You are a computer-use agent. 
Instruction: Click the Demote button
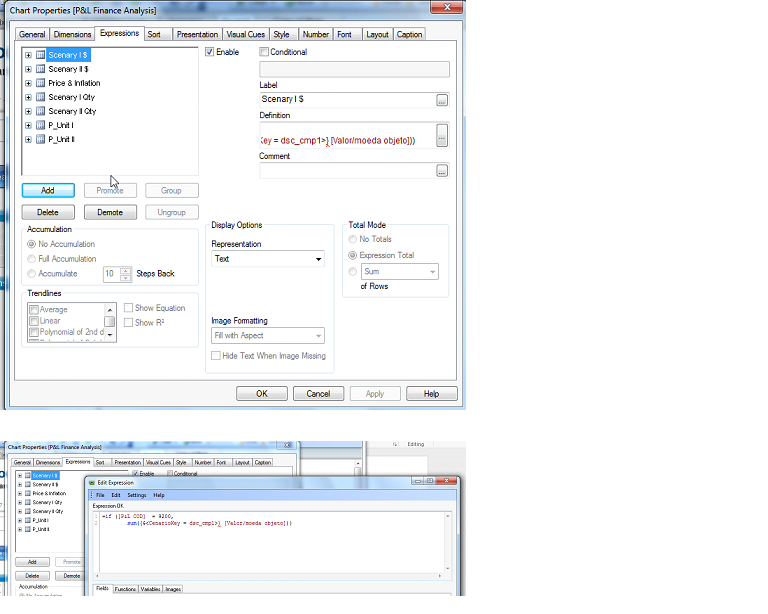110,212
